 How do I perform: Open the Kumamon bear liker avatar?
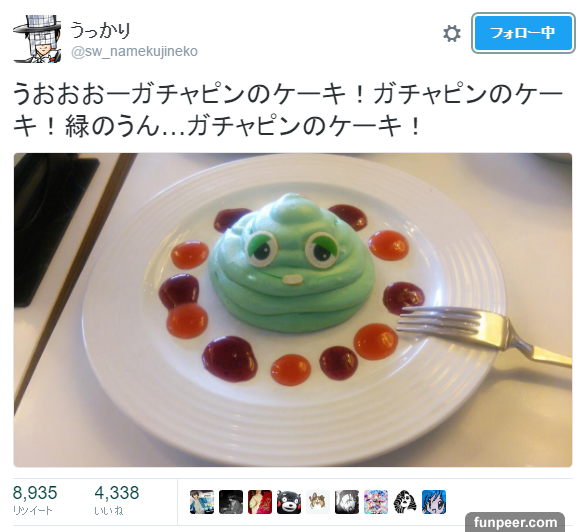pos(289,502)
